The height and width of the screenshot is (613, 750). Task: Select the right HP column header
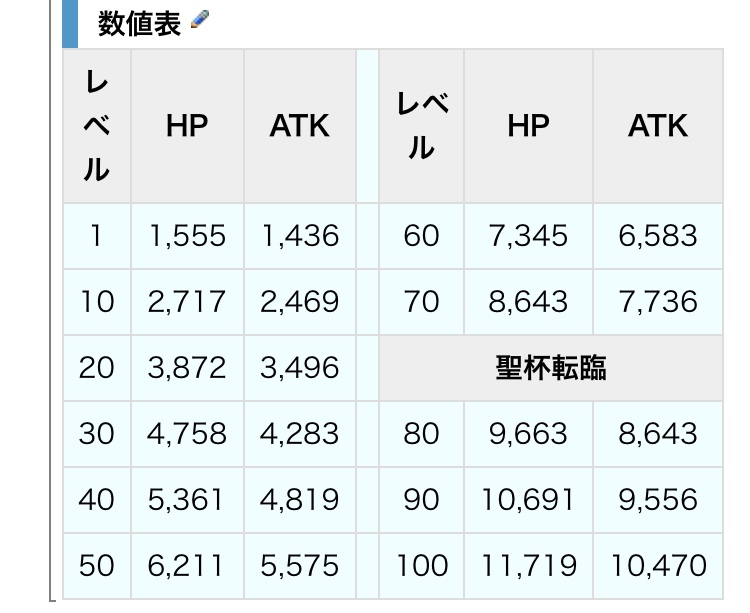tap(528, 126)
